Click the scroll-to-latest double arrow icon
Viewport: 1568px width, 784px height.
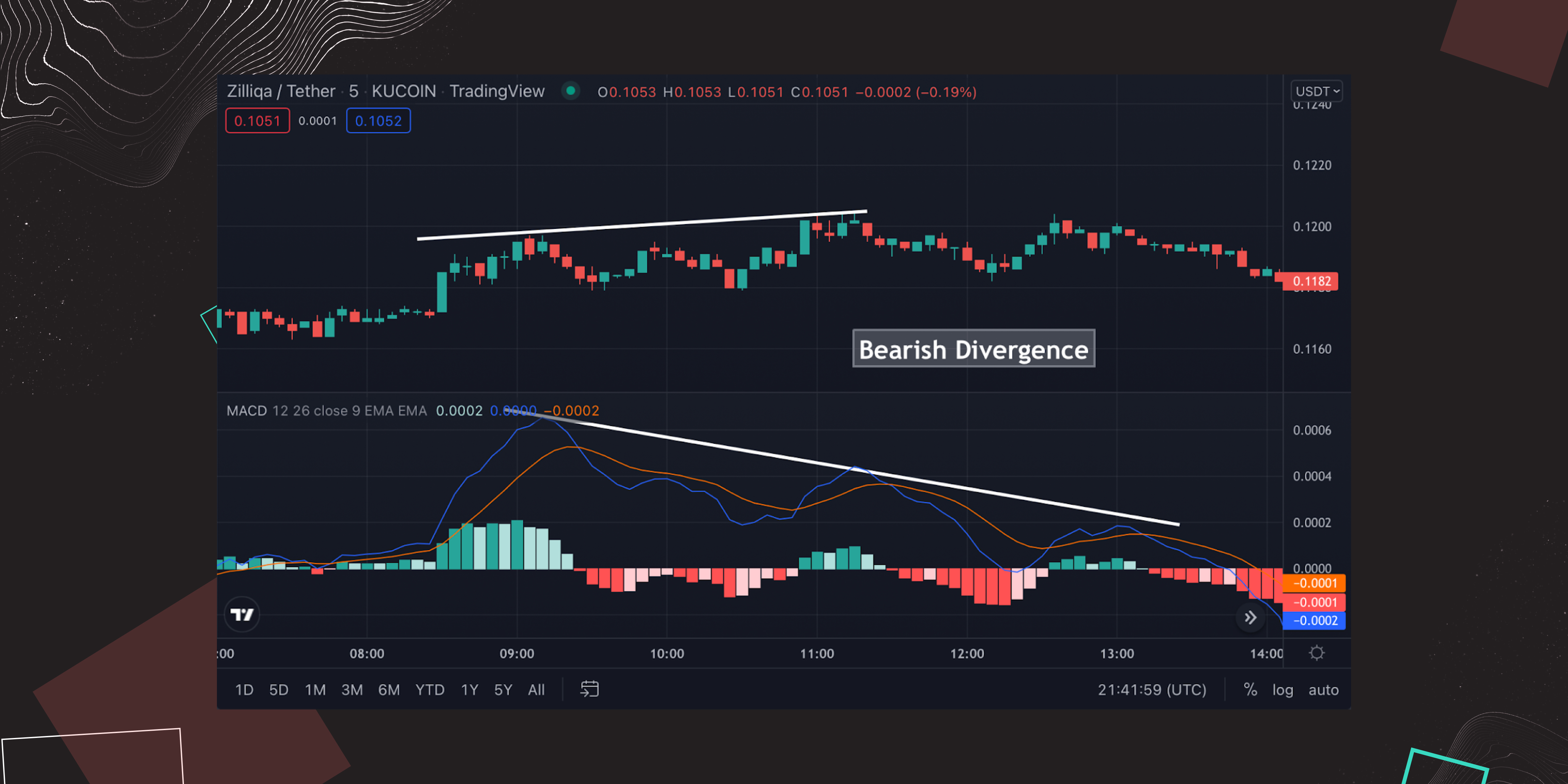tap(1249, 618)
